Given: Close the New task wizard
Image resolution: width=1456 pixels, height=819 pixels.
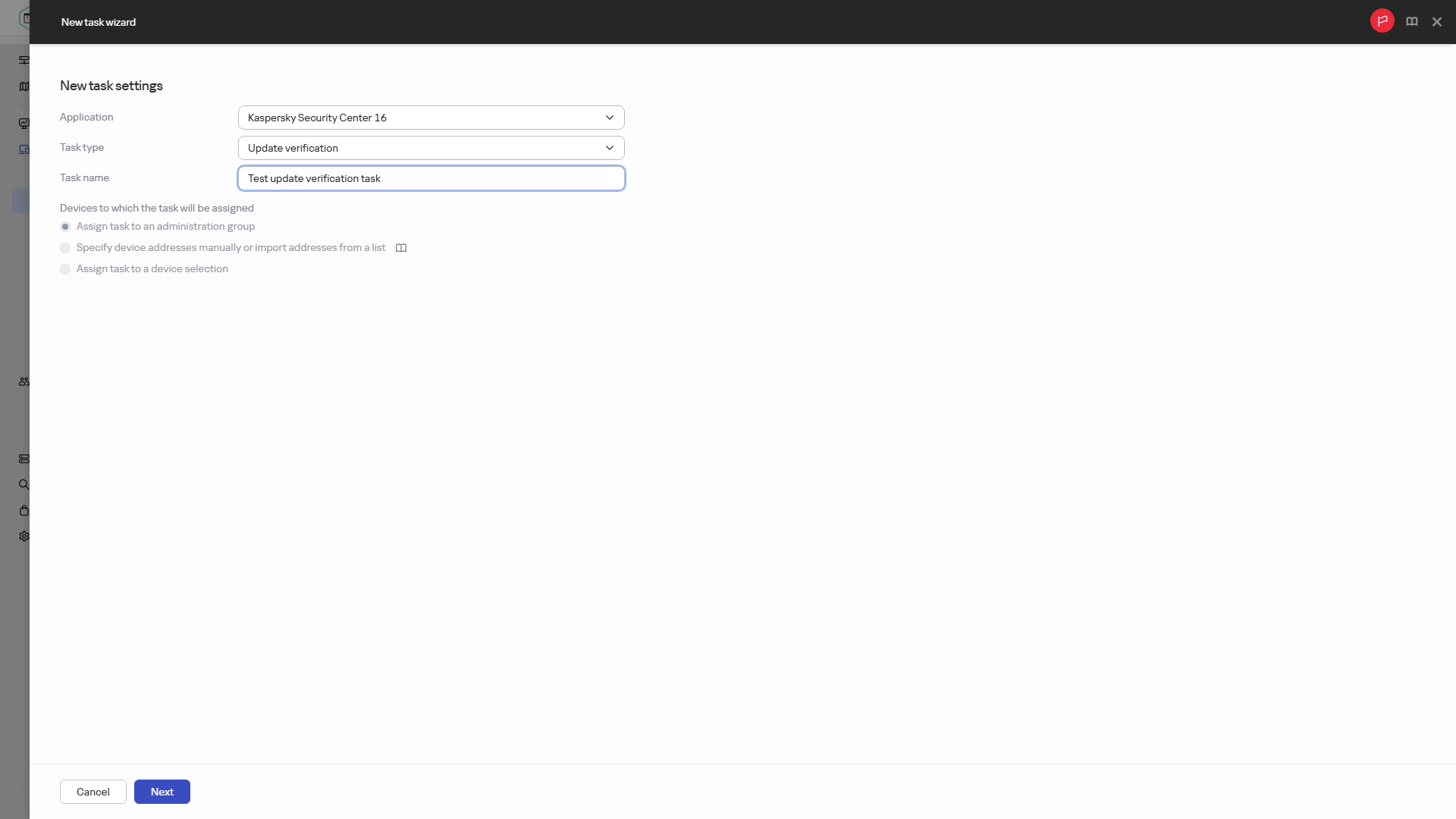Looking at the screenshot, I should coord(1436,22).
